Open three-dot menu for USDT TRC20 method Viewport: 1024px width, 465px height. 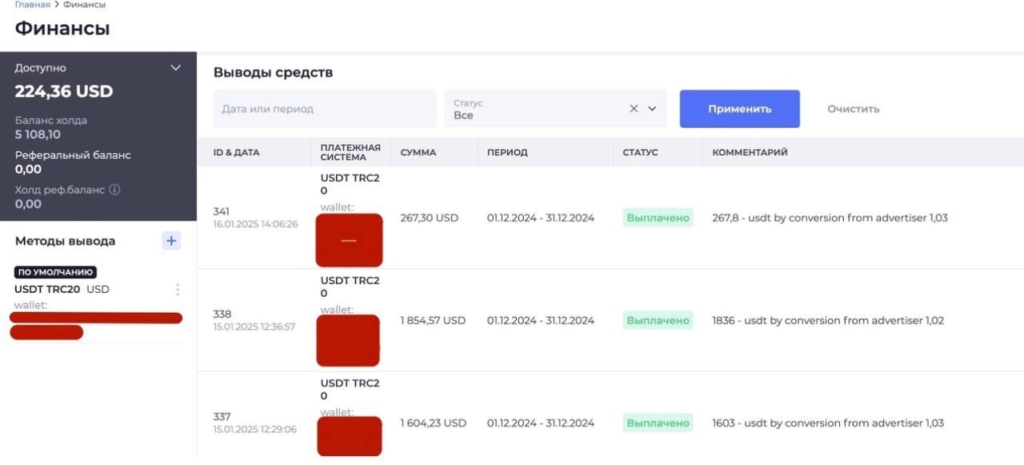tap(178, 289)
